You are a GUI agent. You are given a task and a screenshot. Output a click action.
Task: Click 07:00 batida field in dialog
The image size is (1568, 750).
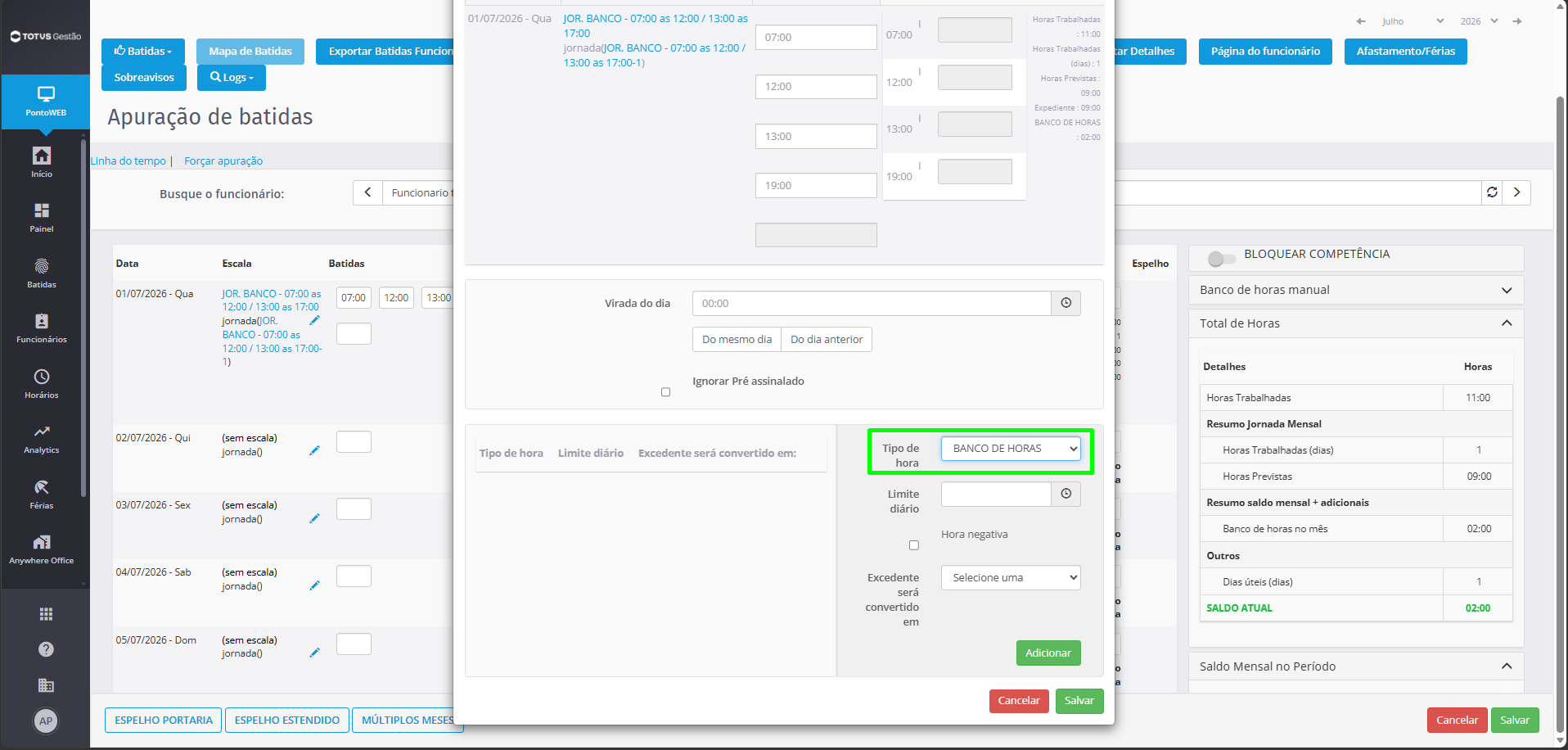pyautogui.click(x=816, y=38)
